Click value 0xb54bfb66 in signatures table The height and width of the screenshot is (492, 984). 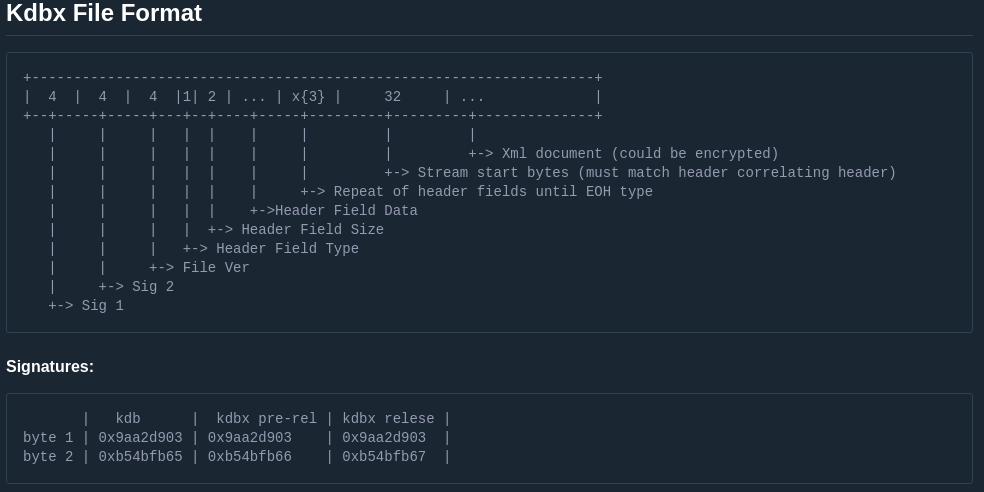[x=249, y=457]
